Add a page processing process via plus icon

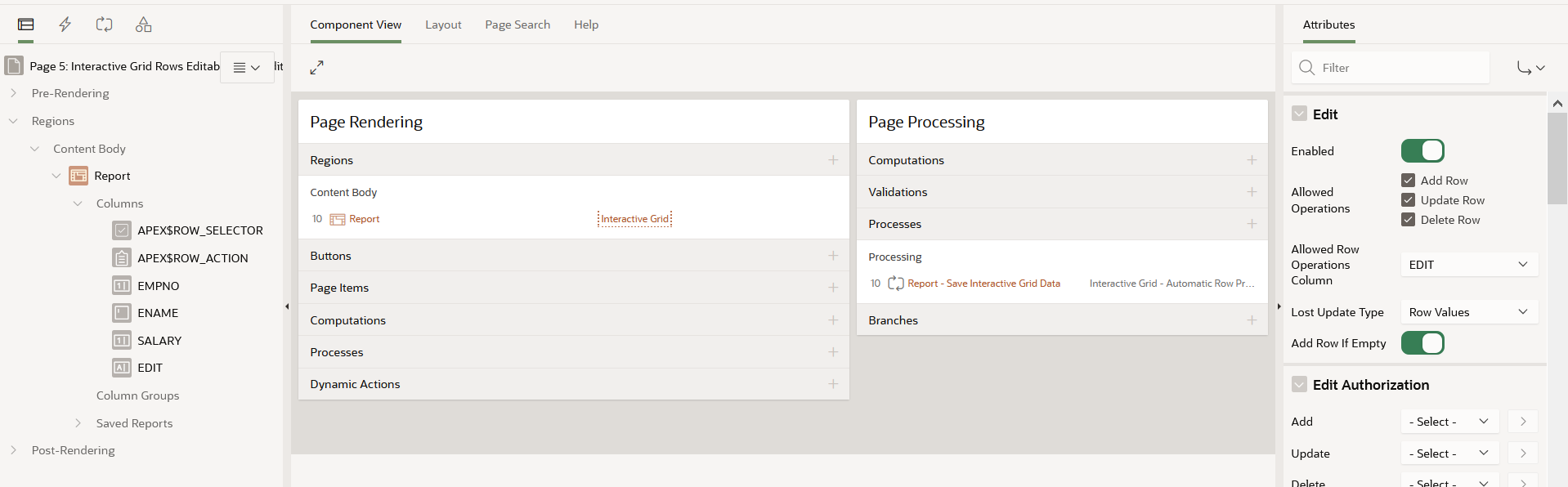(x=1252, y=224)
